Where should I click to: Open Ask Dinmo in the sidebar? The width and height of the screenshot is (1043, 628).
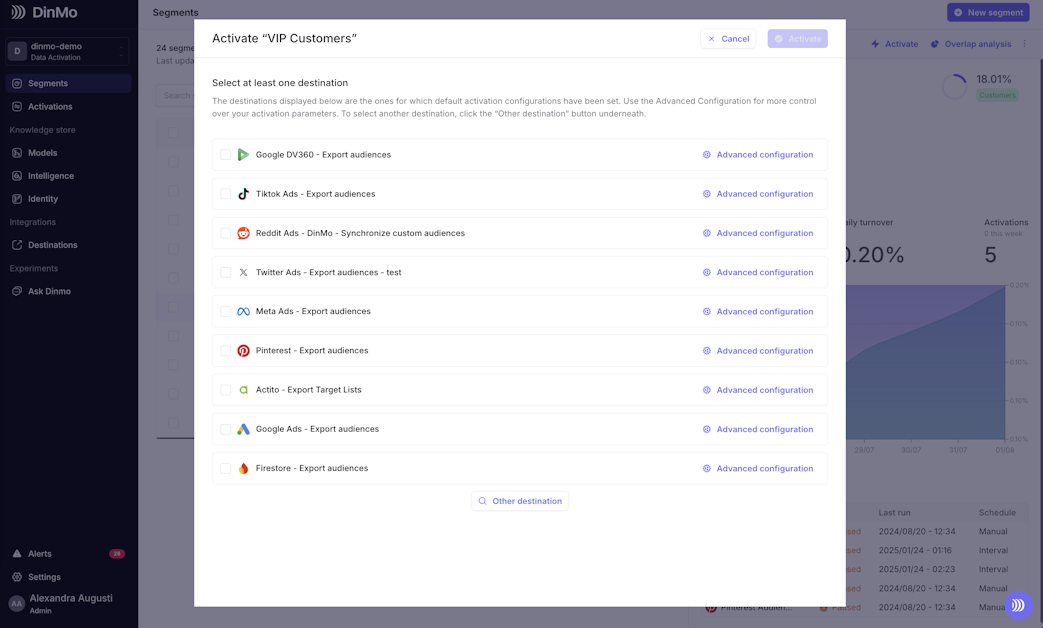tap(68, 291)
